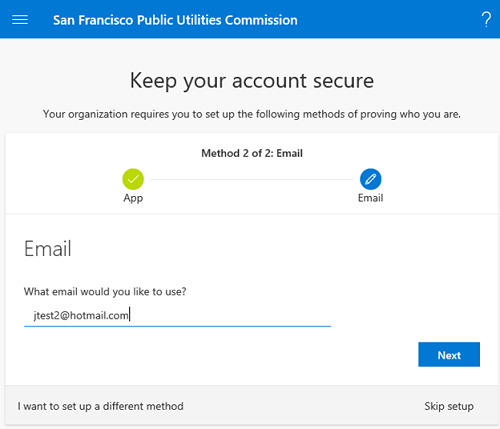Click the progress line connecting App and Email steps
Image resolution: width=500 pixels, height=429 pixels.
[252, 179]
